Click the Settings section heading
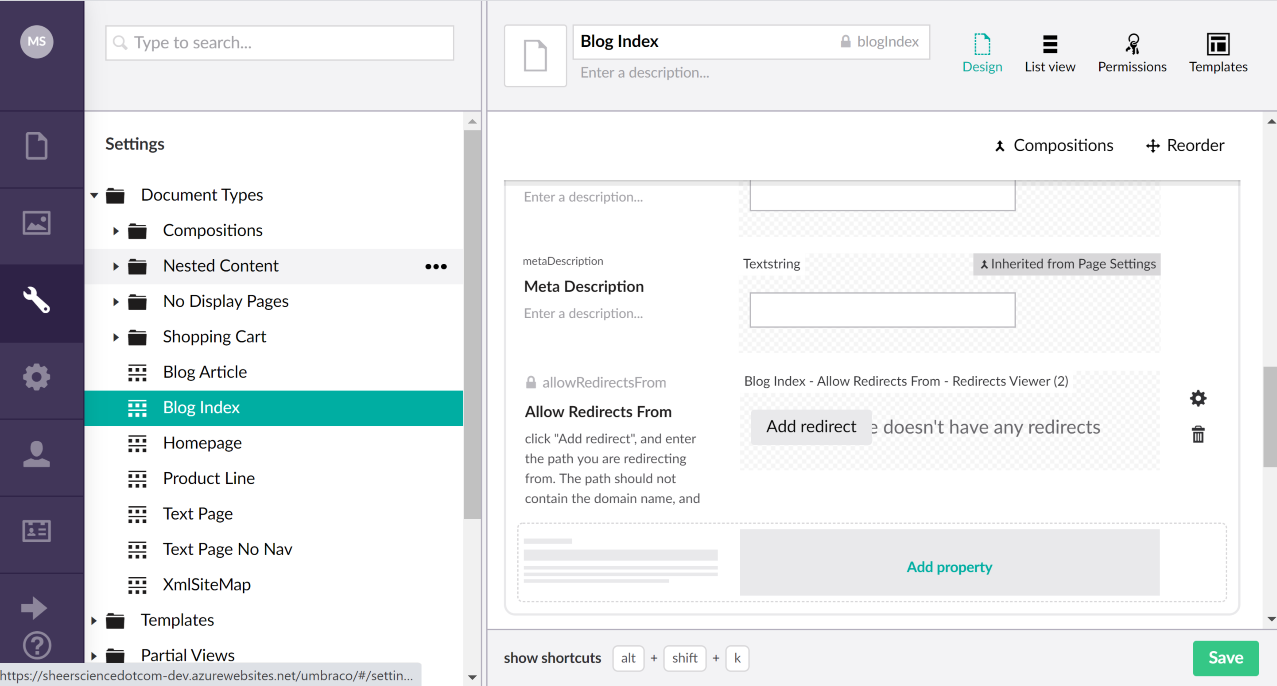 coord(135,144)
